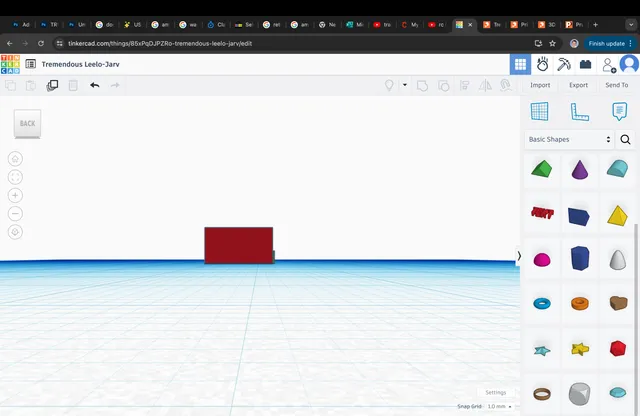Image resolution: width=640 pixels, height=416 pixels.
Task: Collapse the shapes panel chevron
Action: click(x=519, y=256)
